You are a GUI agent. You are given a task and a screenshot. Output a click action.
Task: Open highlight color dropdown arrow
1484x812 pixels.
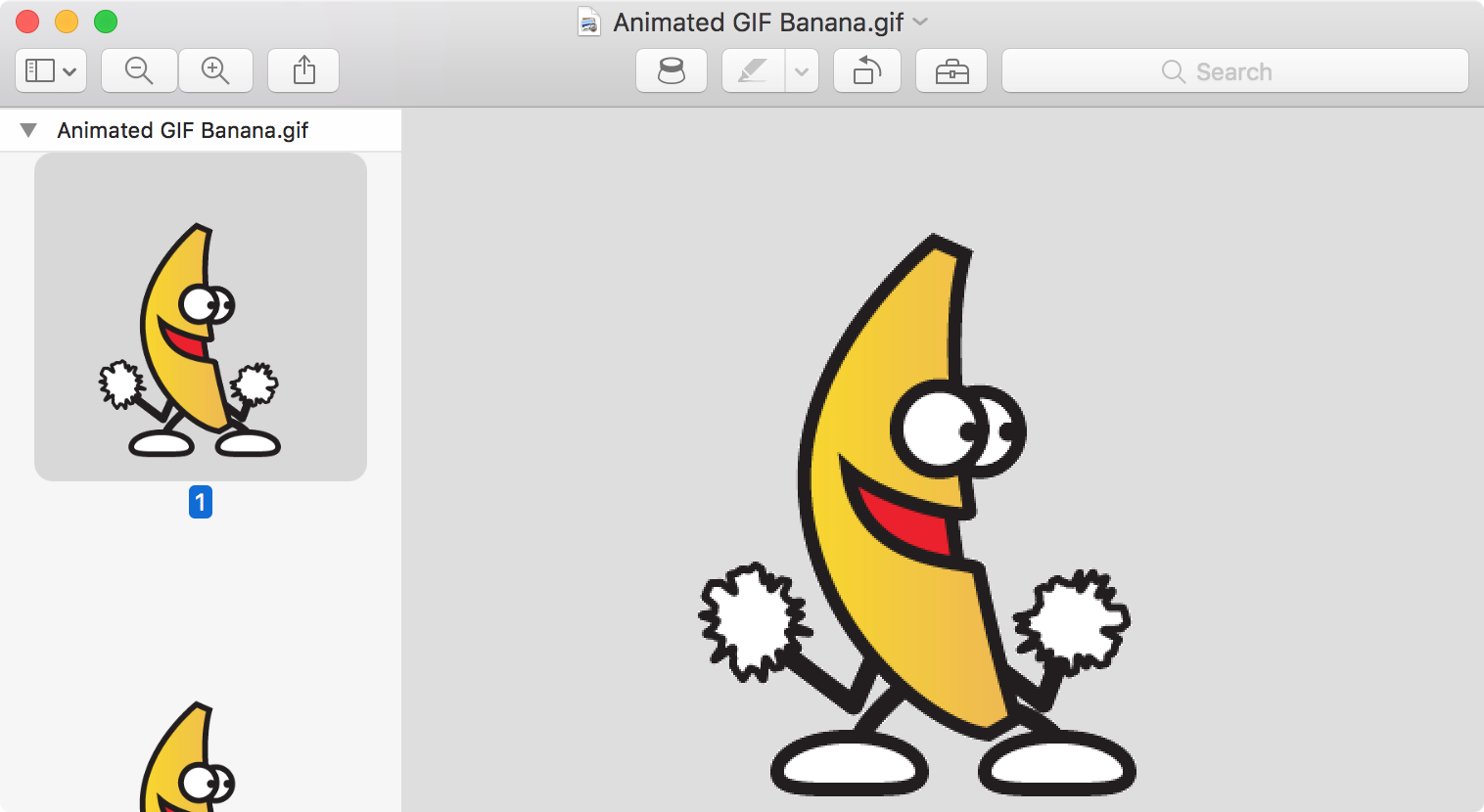click(802, 70)
